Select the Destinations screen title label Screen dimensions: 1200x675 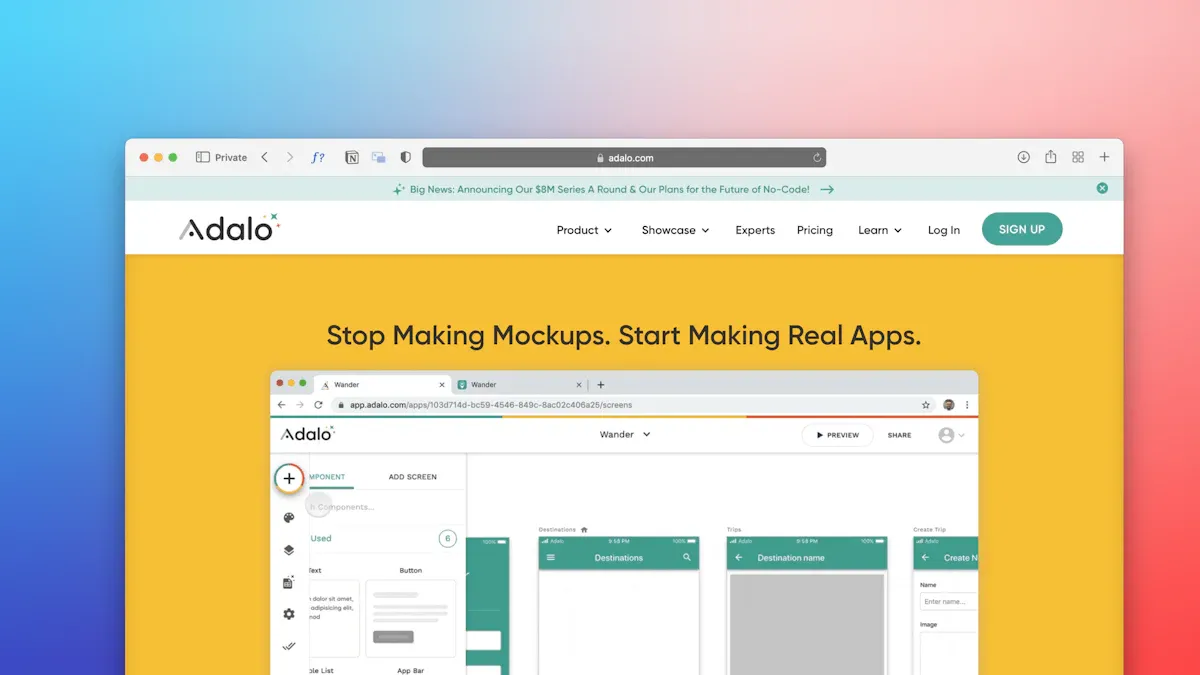click(x=558, y=529)
